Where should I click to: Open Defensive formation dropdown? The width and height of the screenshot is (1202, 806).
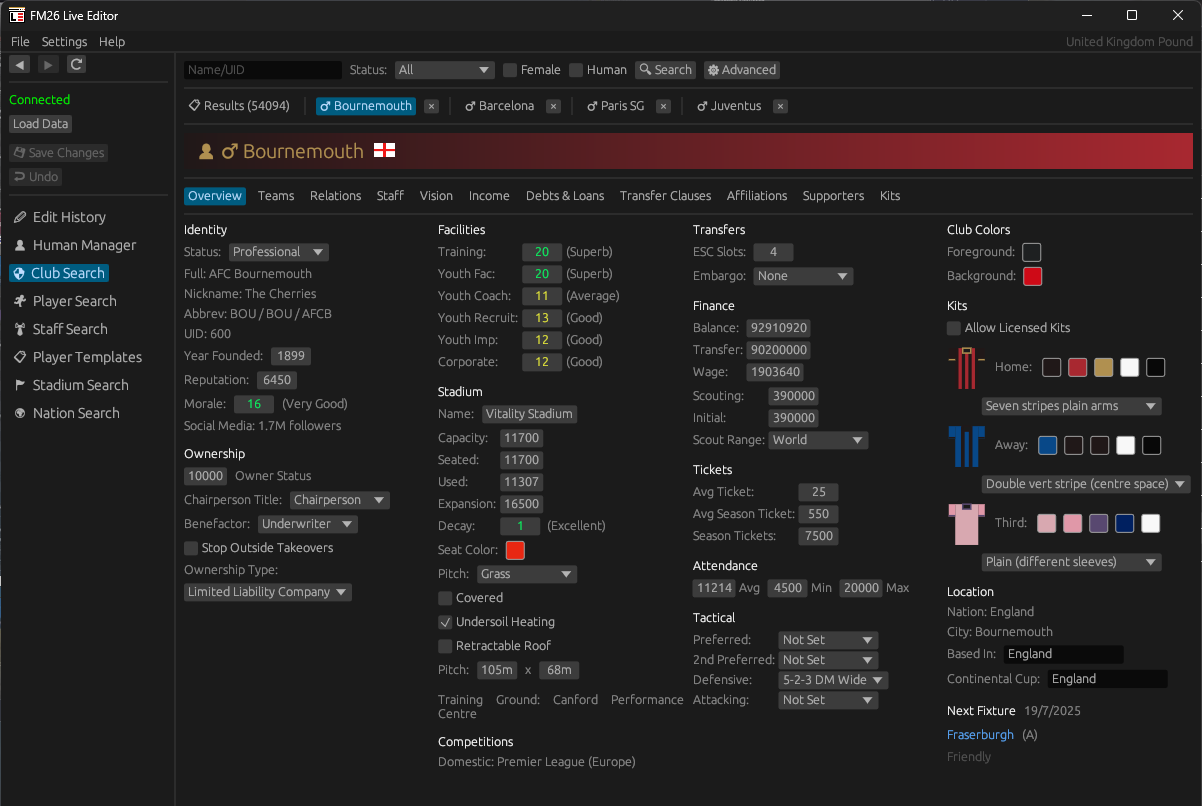[833, 680]
